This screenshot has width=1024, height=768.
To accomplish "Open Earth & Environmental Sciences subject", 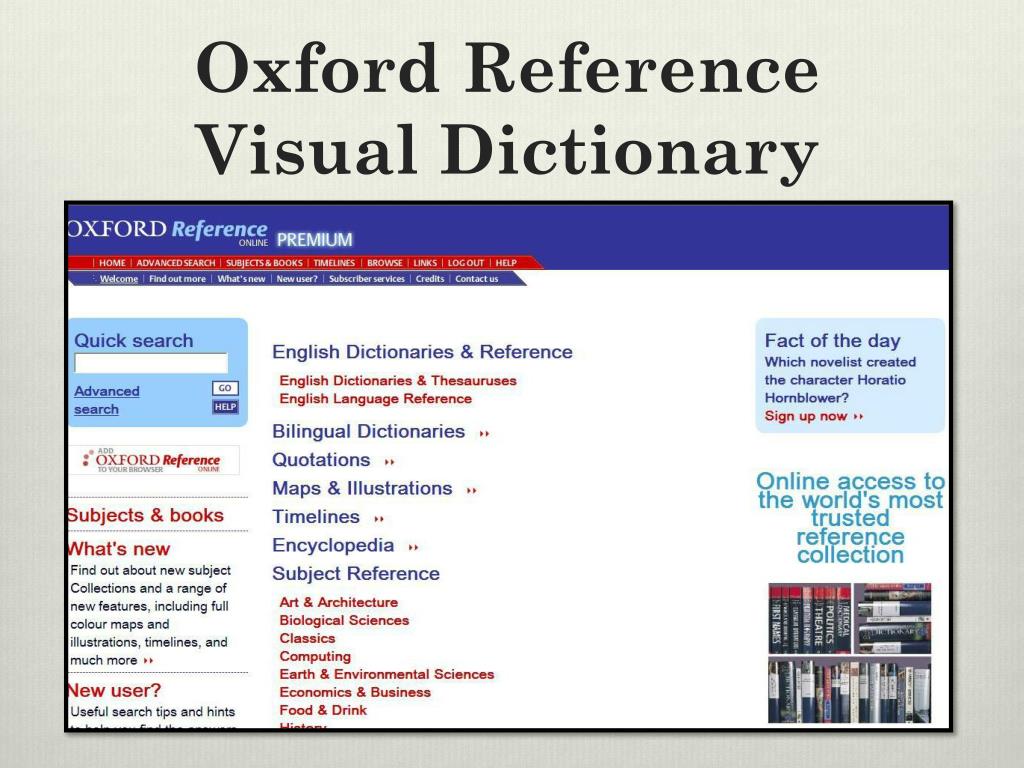I will tap(387, 674).
